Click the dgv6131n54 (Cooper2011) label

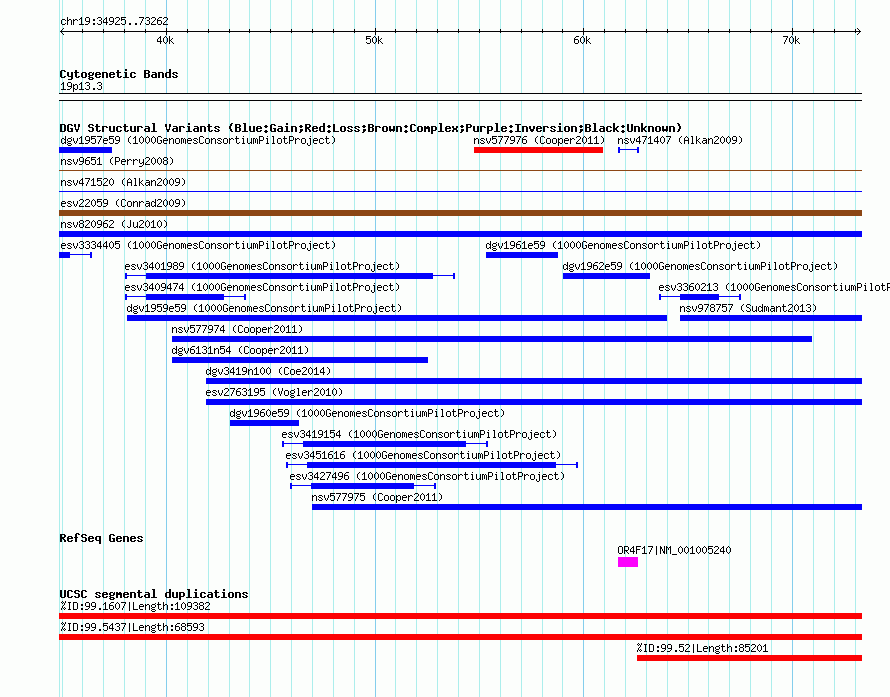[x=240, y=350]
